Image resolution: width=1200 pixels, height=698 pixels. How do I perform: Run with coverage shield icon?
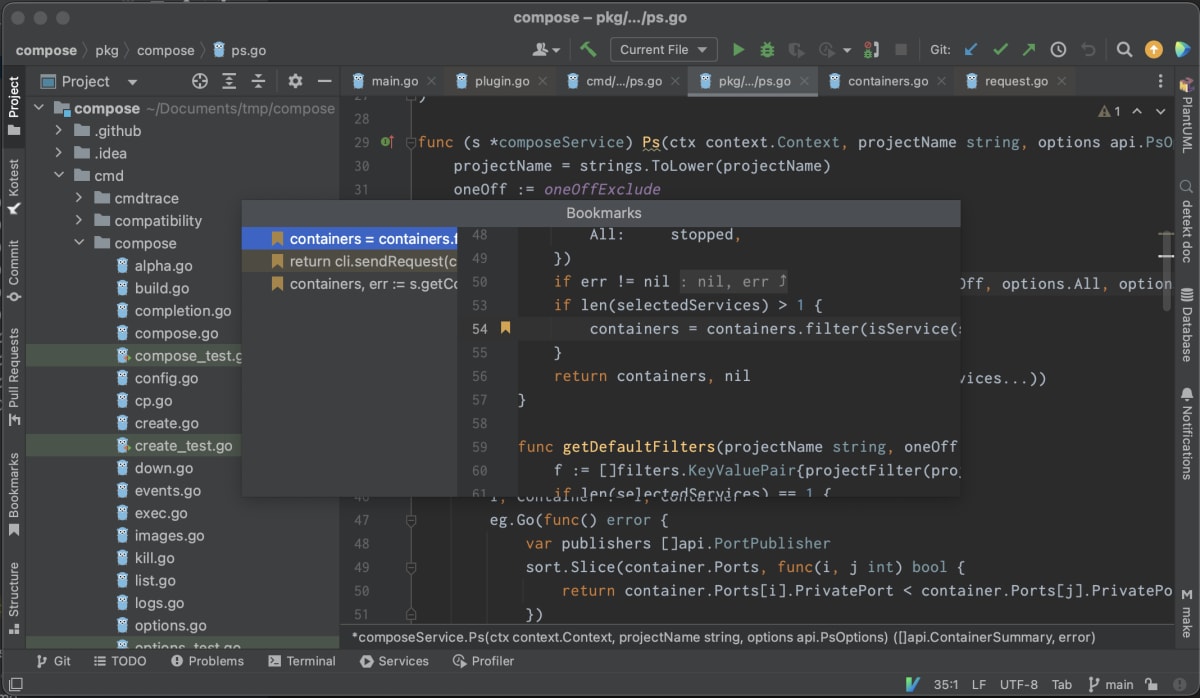coord(796,49)
